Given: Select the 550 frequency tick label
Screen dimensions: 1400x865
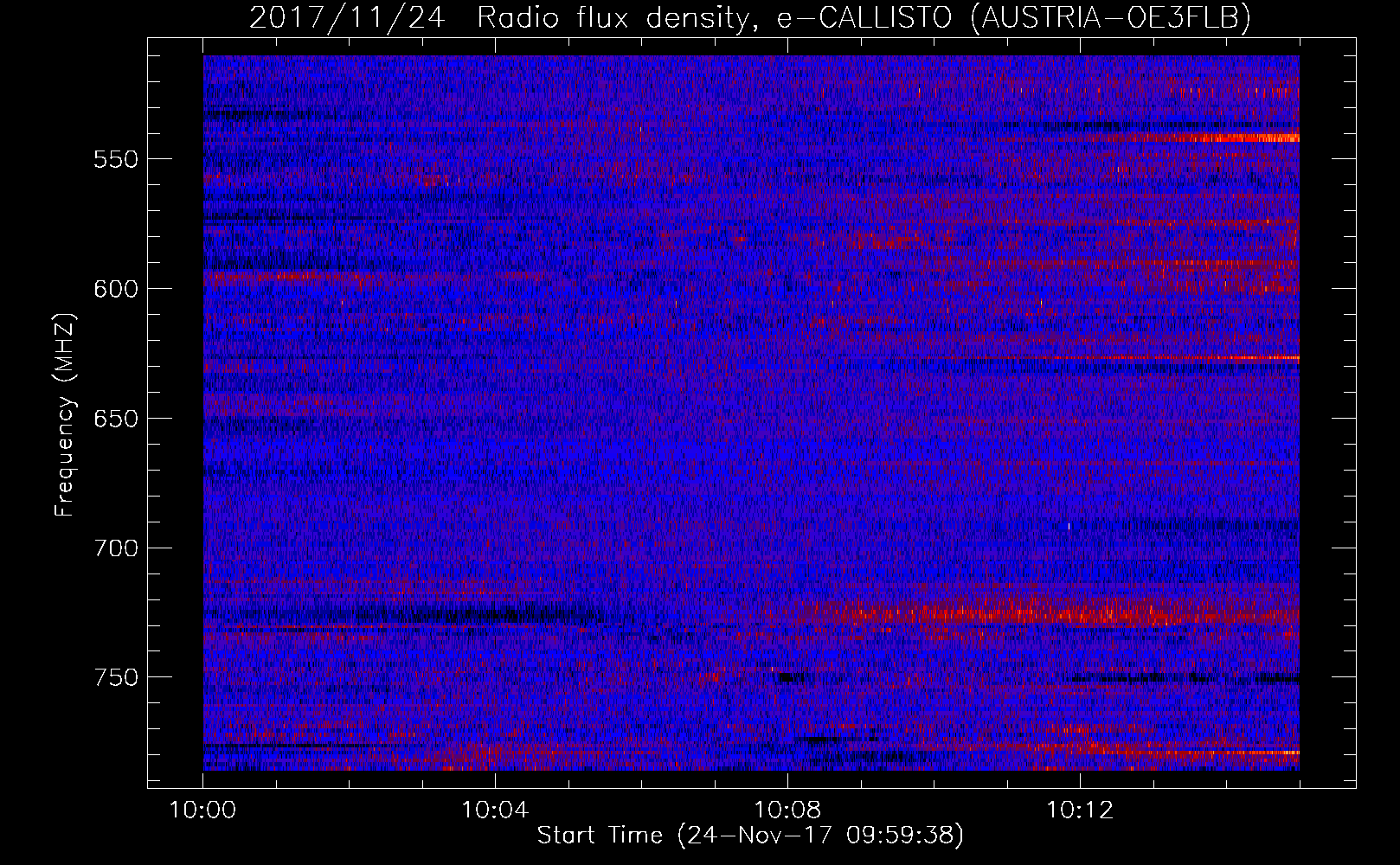Looking at the screenshot, I should [116, 159].
